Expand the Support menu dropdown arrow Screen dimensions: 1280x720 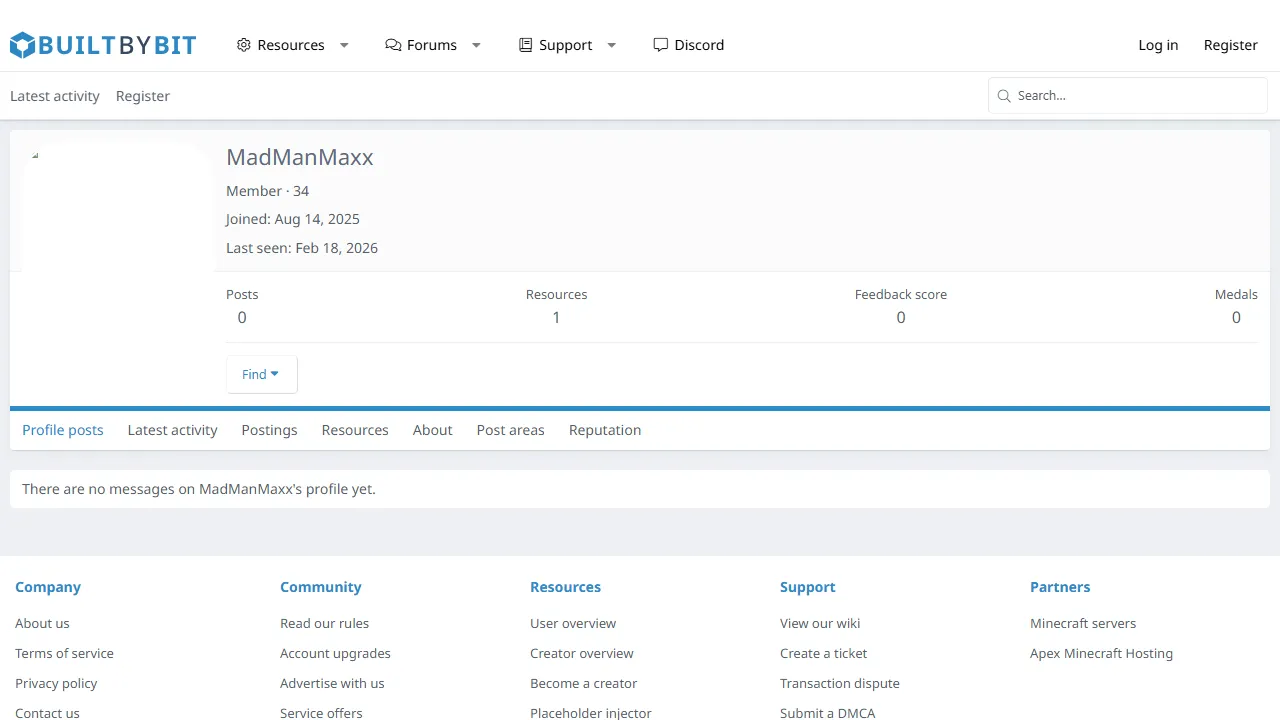612,45
